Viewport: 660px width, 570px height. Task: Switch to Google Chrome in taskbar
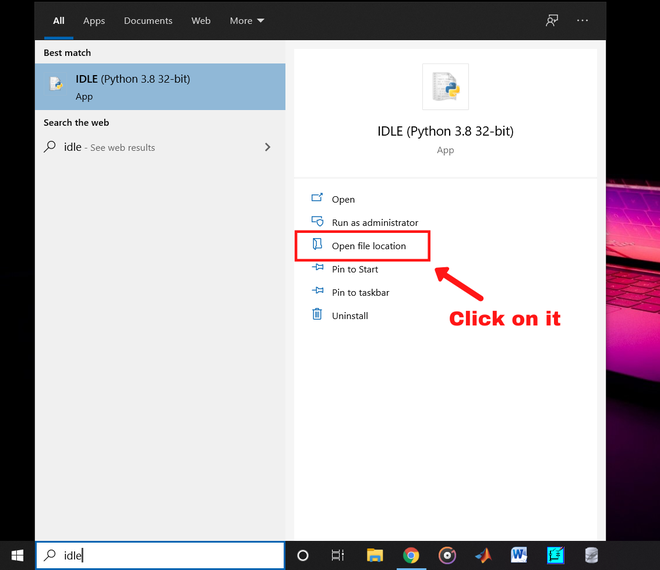click(x=411, y=556)
